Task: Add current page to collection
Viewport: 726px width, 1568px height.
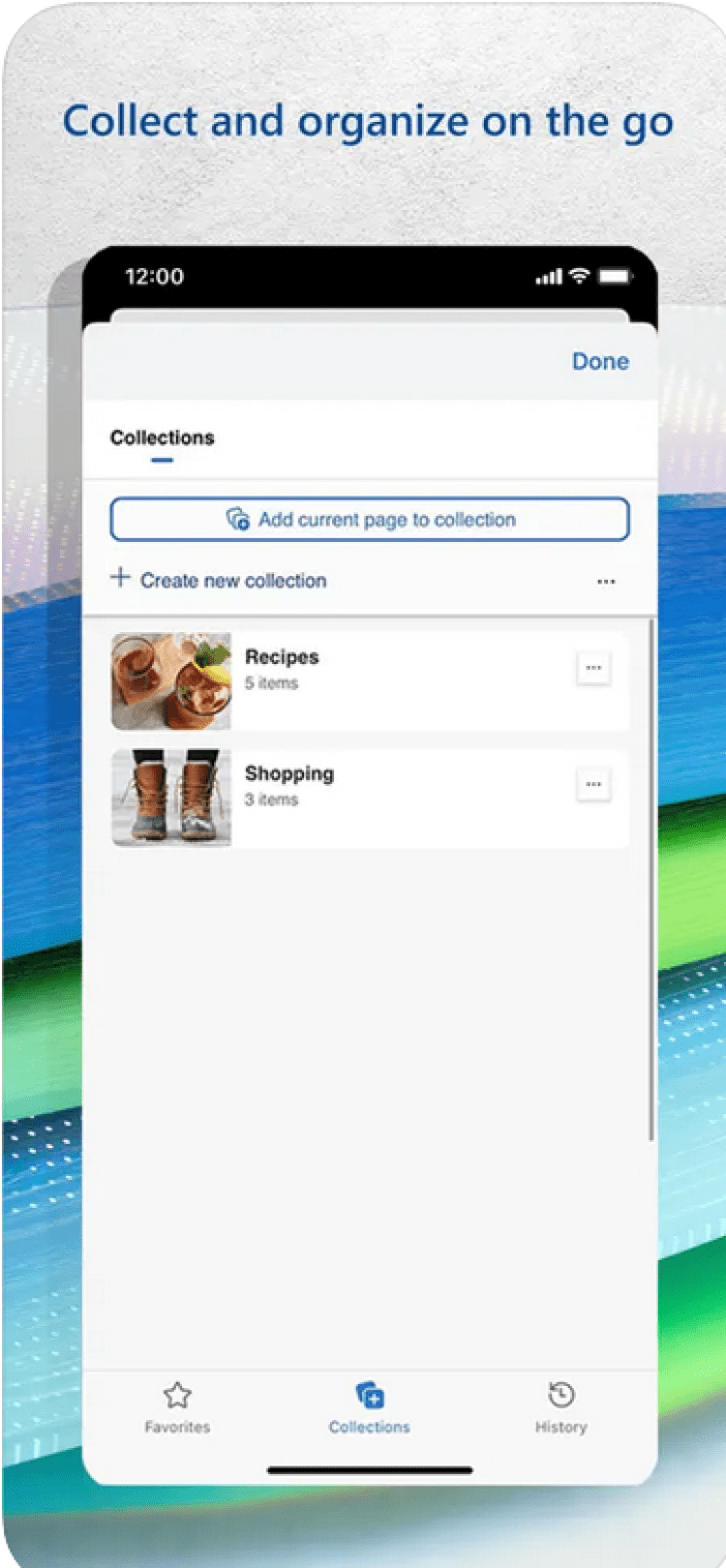Action: [x=370, y=520]
